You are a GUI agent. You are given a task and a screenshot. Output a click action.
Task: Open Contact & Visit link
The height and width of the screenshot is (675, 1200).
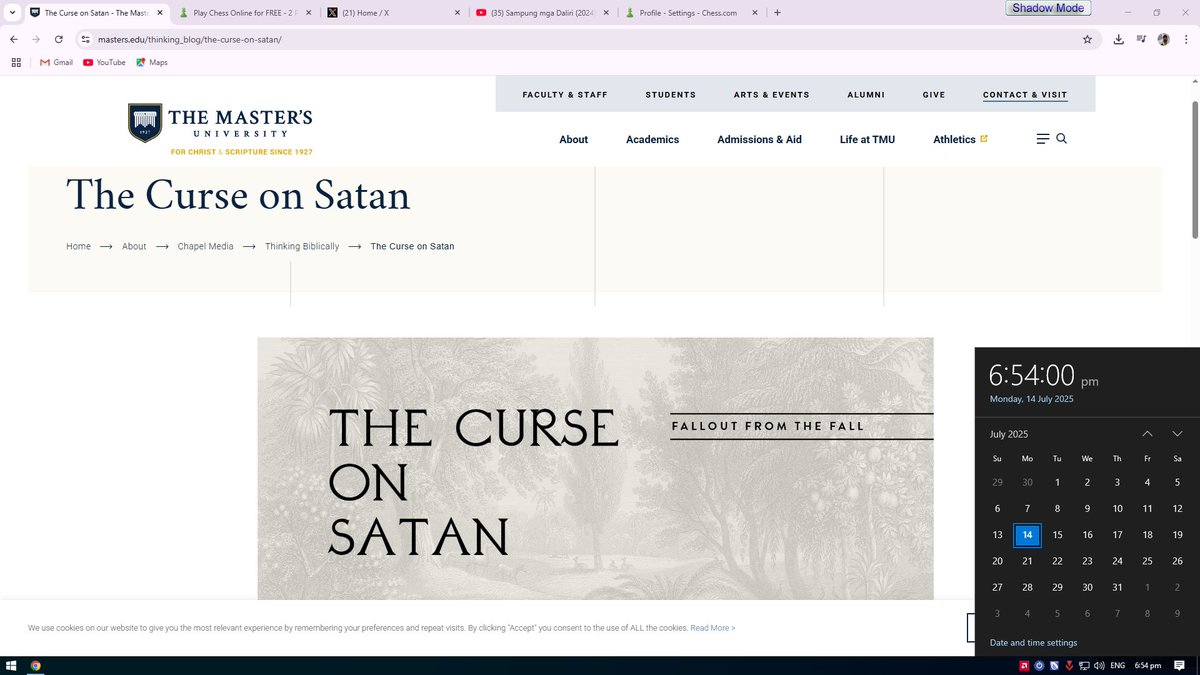[1025, 95]
